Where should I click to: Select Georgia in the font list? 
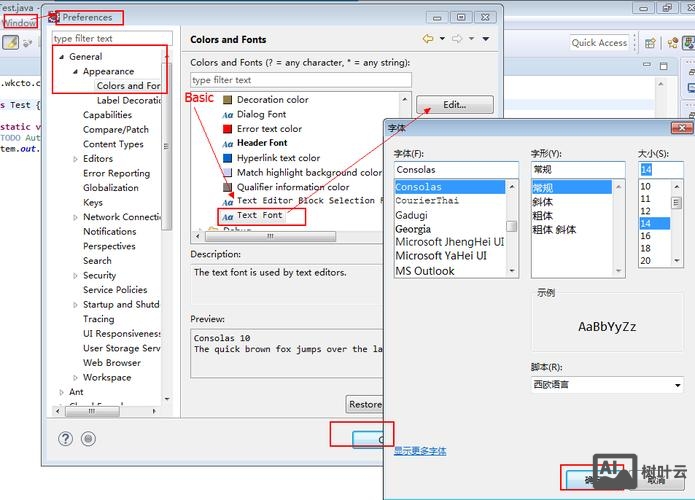pos(412,229)
